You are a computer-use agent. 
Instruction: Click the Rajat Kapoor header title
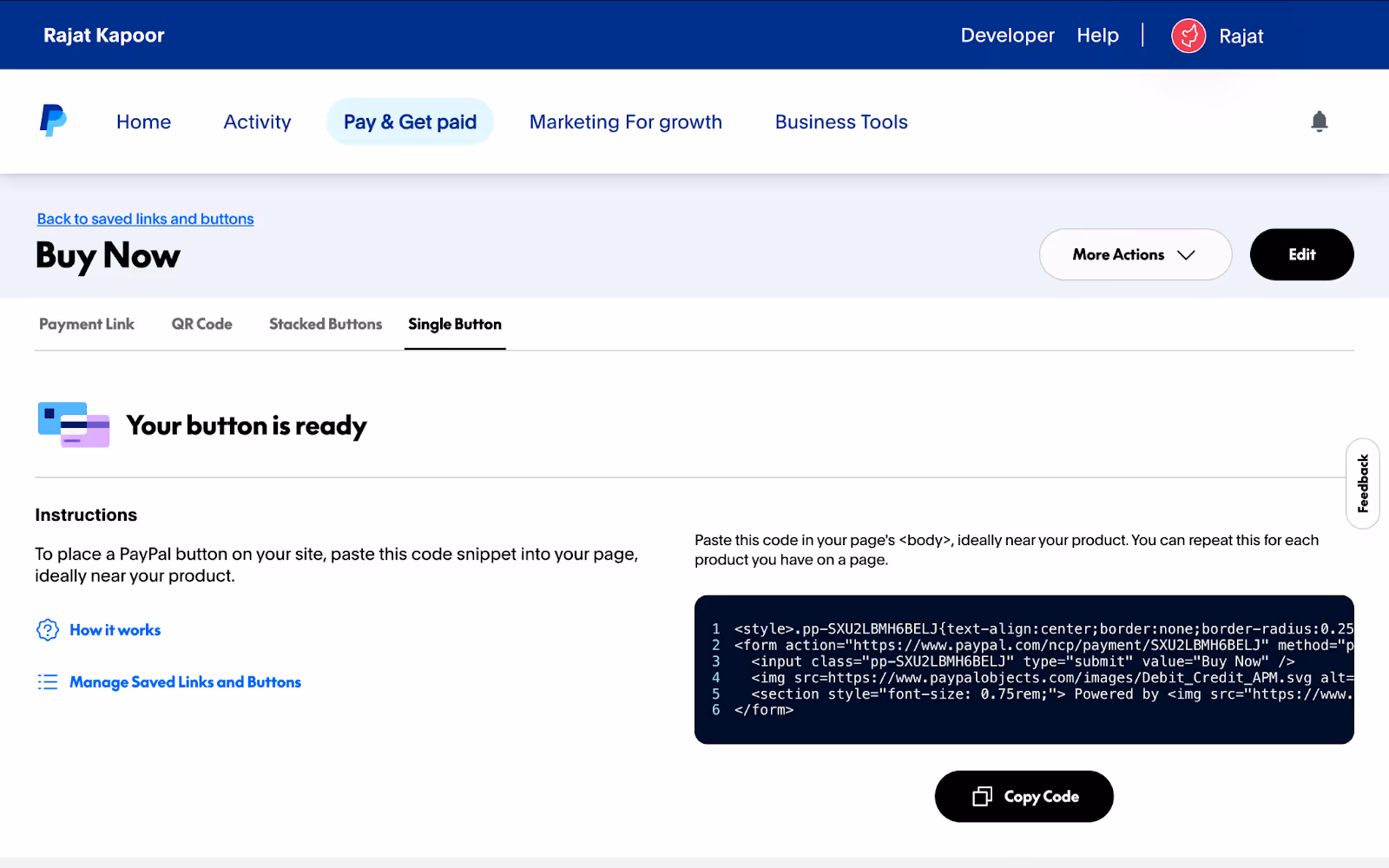[x=104, y=36]
